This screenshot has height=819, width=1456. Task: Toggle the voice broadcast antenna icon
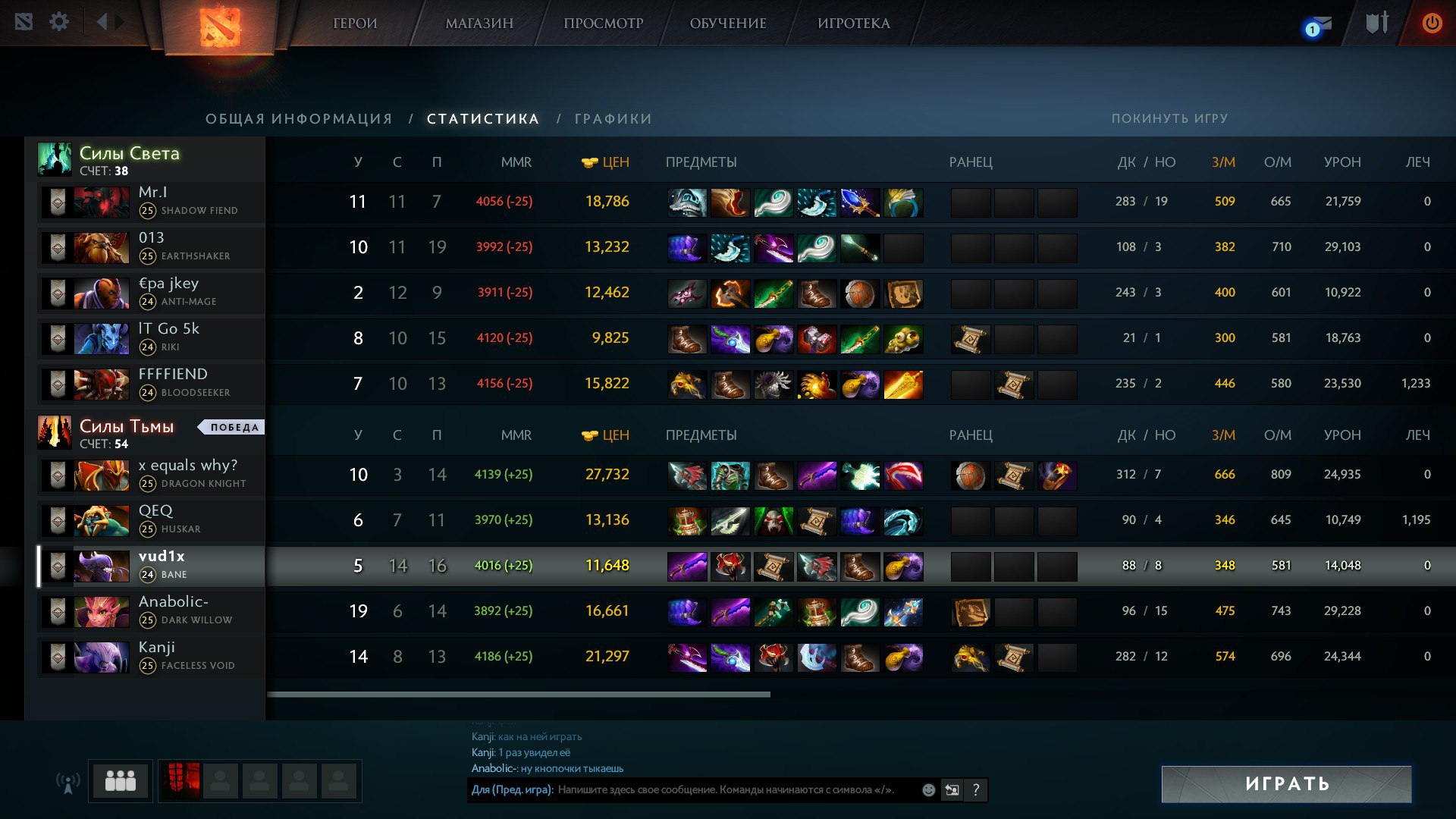pyautogui.click(x=68, y=782)
